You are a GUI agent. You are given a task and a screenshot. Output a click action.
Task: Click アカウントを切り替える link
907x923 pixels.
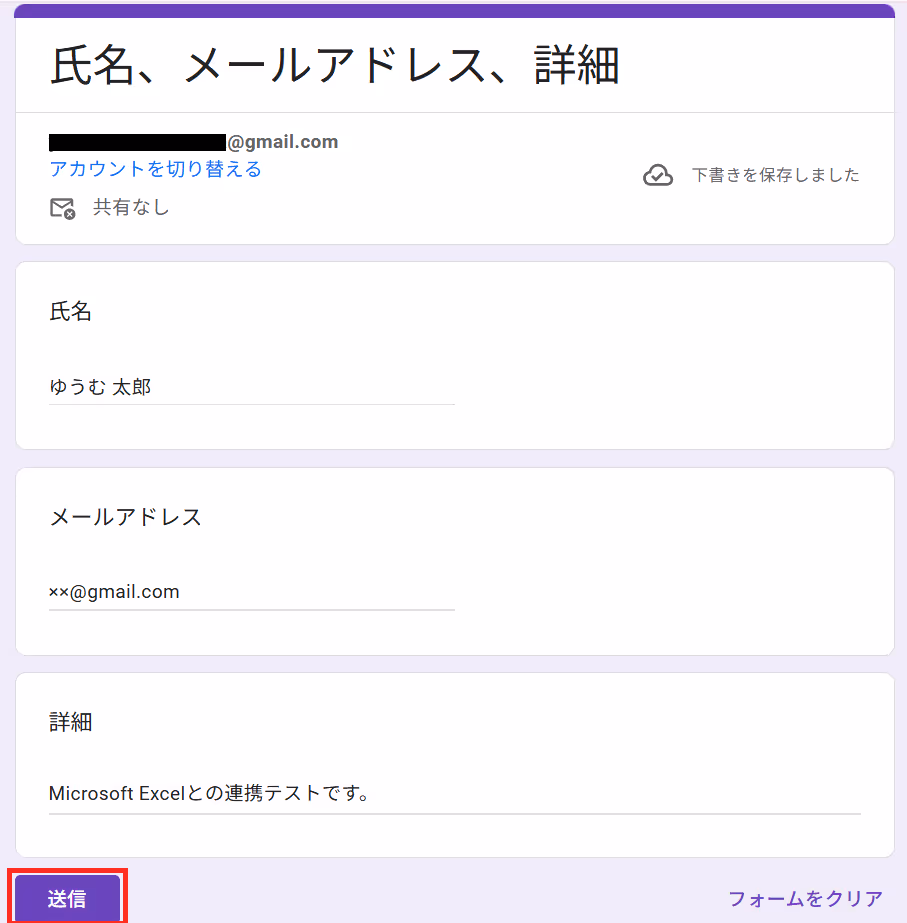[x=155, y=169]
